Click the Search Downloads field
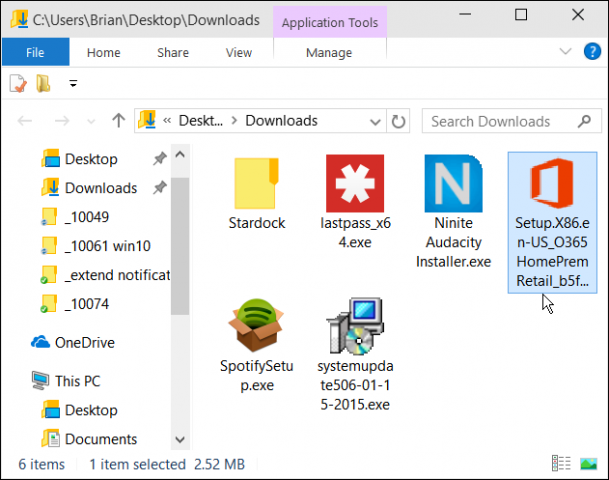 click(x=500, y=121)
